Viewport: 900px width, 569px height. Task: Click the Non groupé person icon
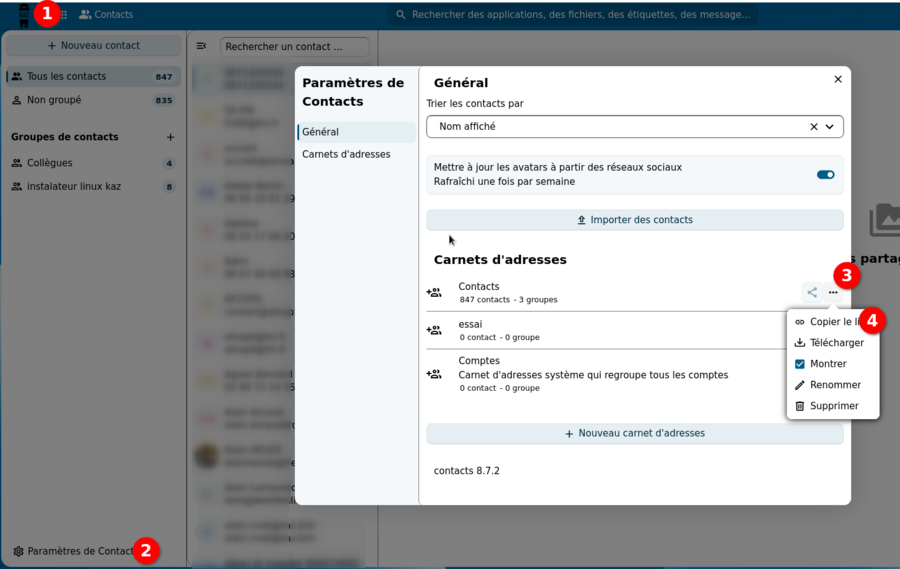click(x=17, y=100)
